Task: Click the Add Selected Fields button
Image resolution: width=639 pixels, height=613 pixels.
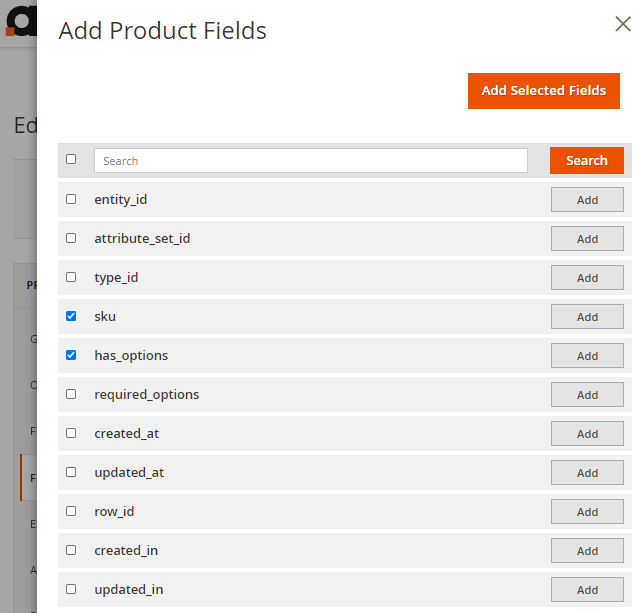Action: 543,90
